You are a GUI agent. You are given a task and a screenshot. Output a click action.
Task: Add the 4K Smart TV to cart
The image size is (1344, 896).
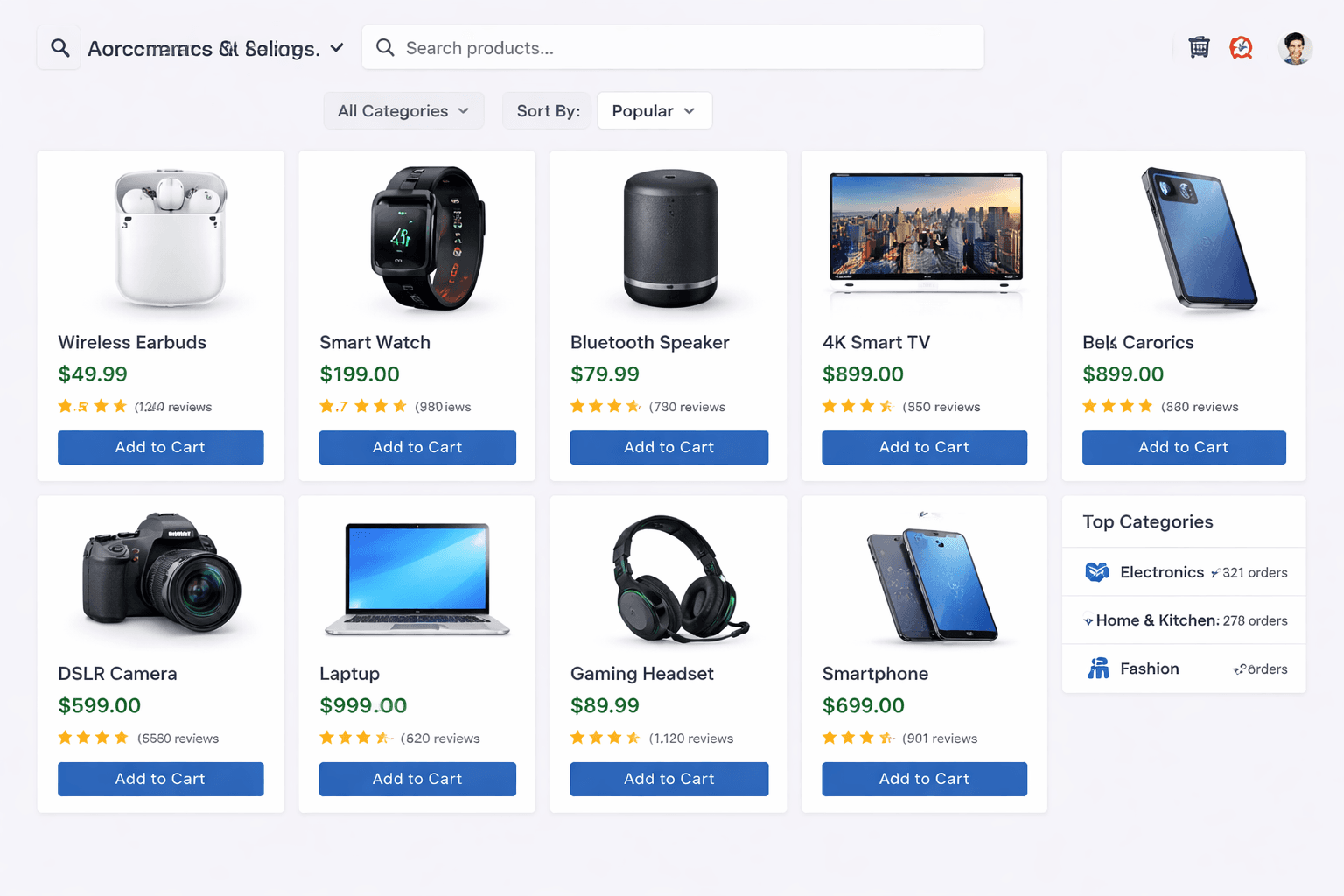(x=924, y=447)
